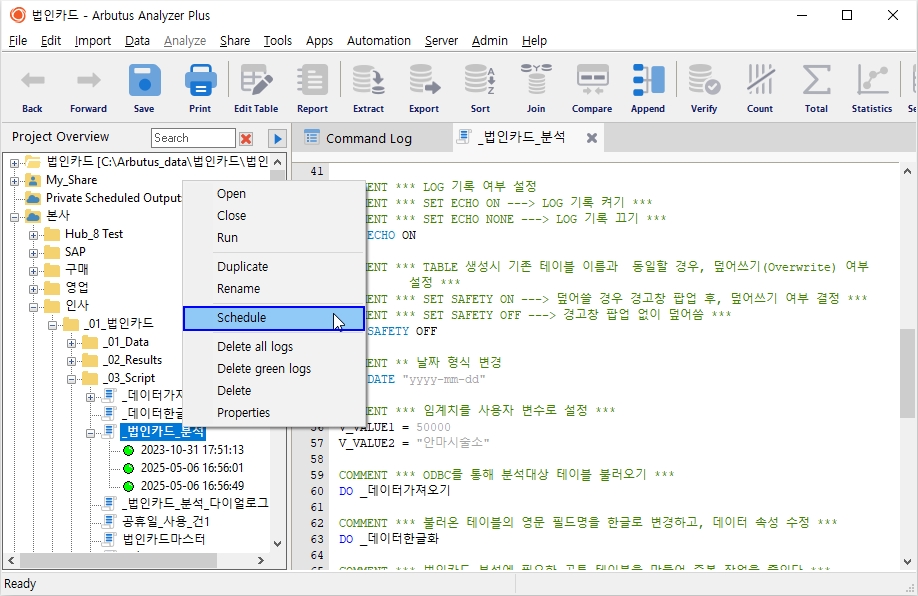Open the Server menu
The width and height of the screenshot is (918, 596).
coord(441,40)
